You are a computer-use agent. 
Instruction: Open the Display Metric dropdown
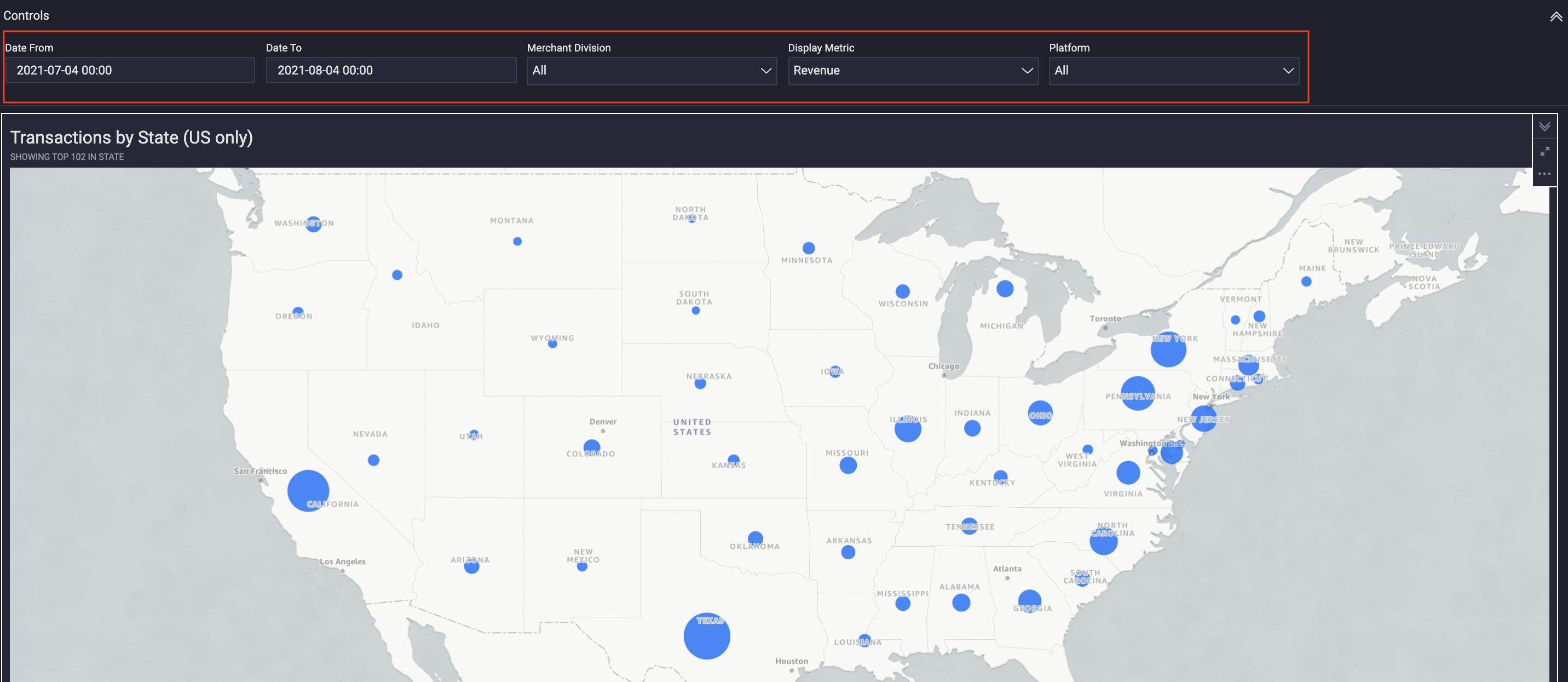[x=913, y=71]
